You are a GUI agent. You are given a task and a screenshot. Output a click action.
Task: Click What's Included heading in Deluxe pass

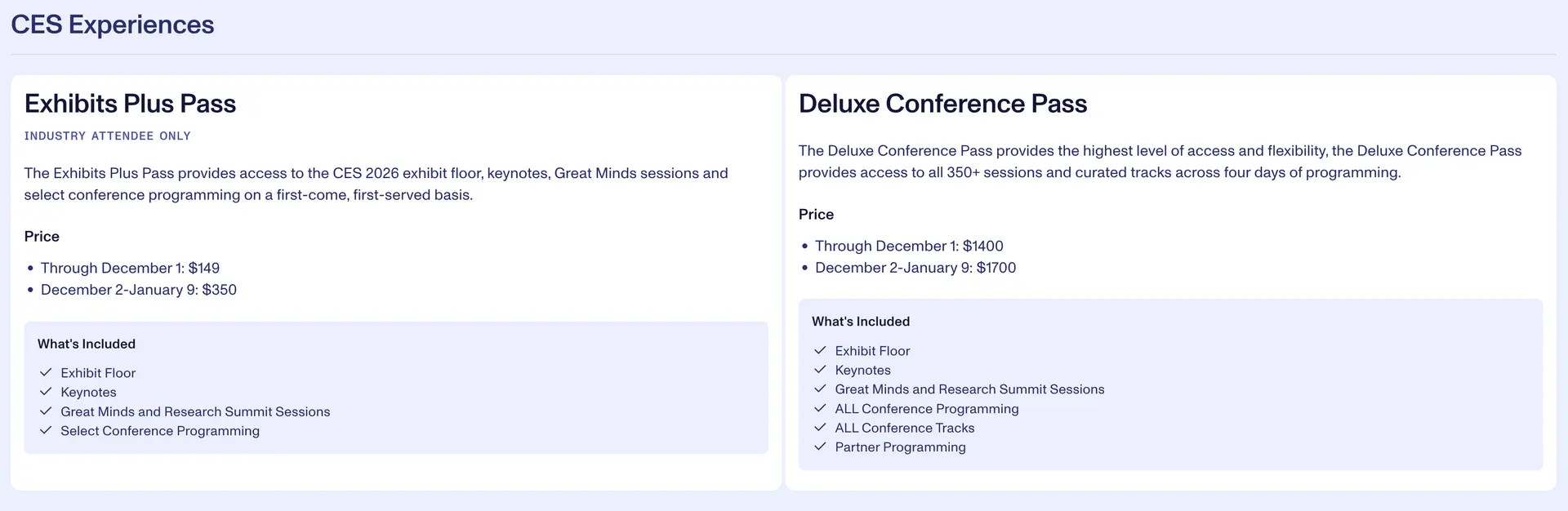point(860,322)
